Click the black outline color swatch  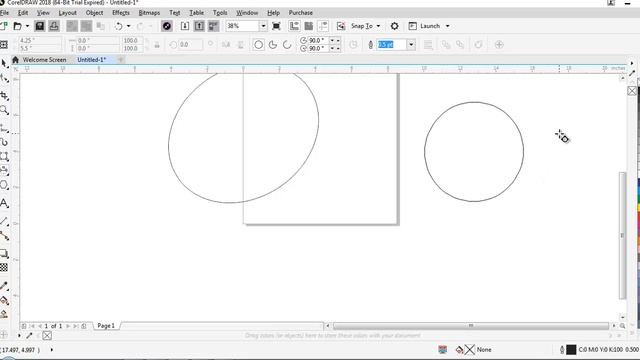(x=571, y=350)
